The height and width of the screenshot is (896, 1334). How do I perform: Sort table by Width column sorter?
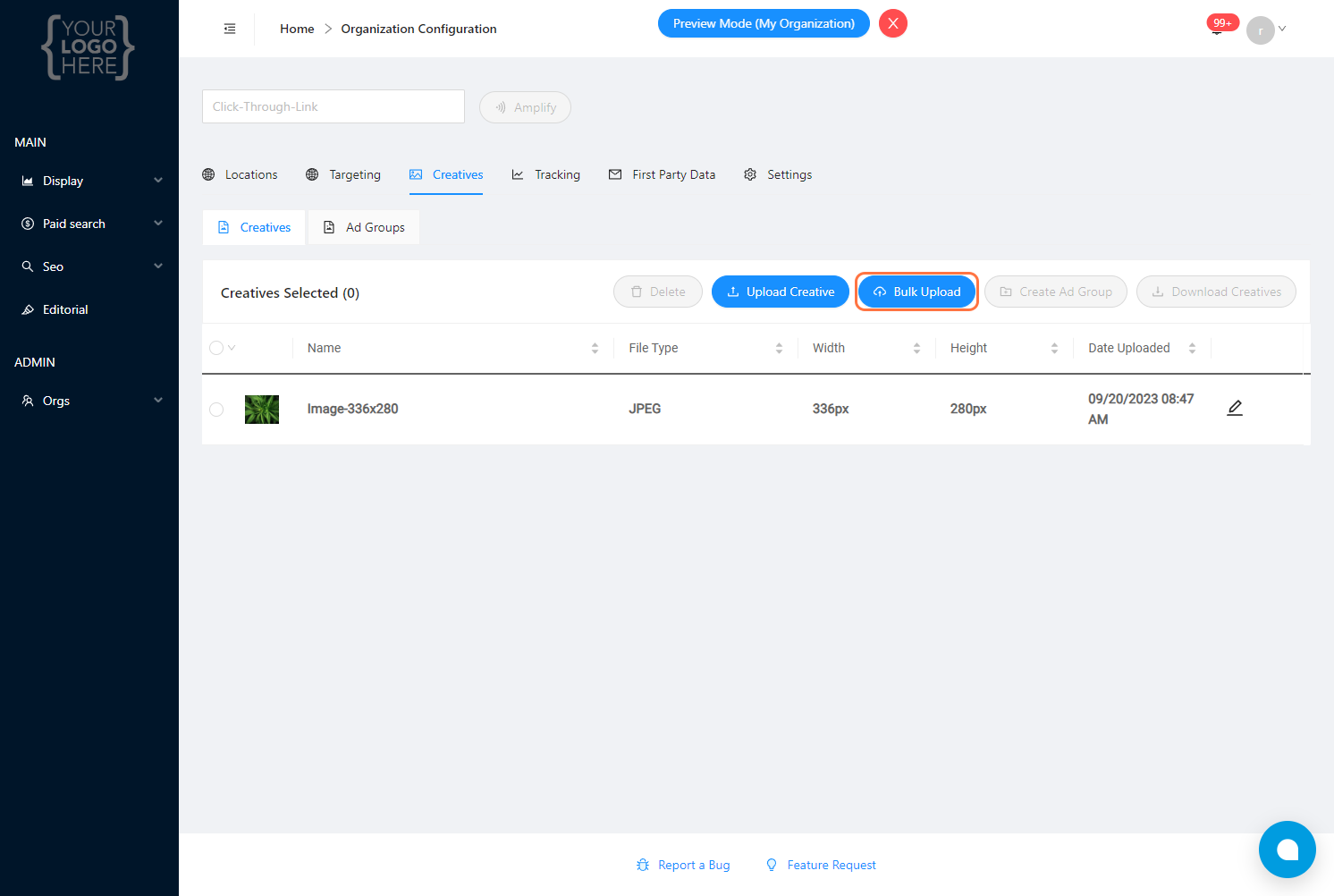click(916, 348)
